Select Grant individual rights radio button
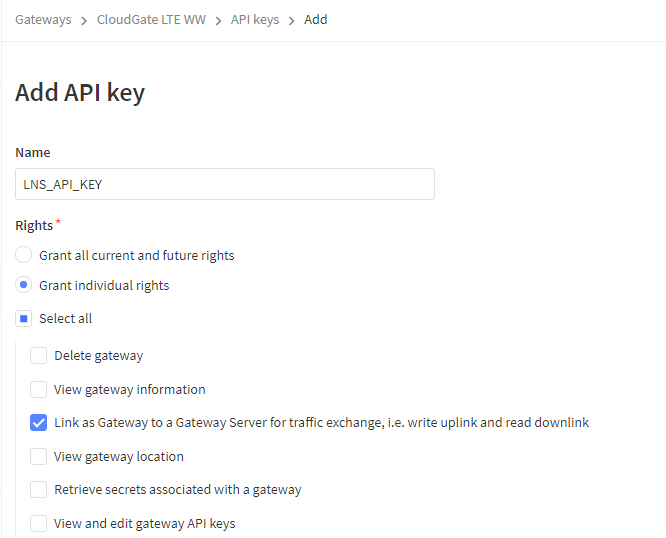This screenshot has width=666, height=538. (x=23, y=285)
